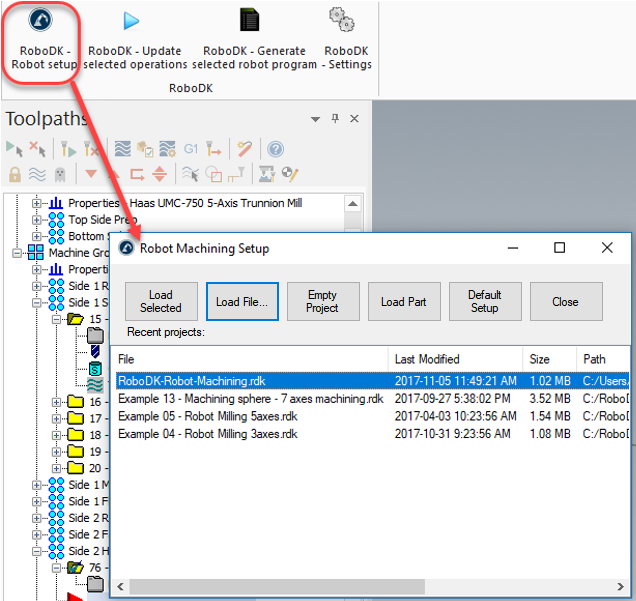
Task: Sort by Path column header
Action: pyautogui.click(x=603, y=359)
